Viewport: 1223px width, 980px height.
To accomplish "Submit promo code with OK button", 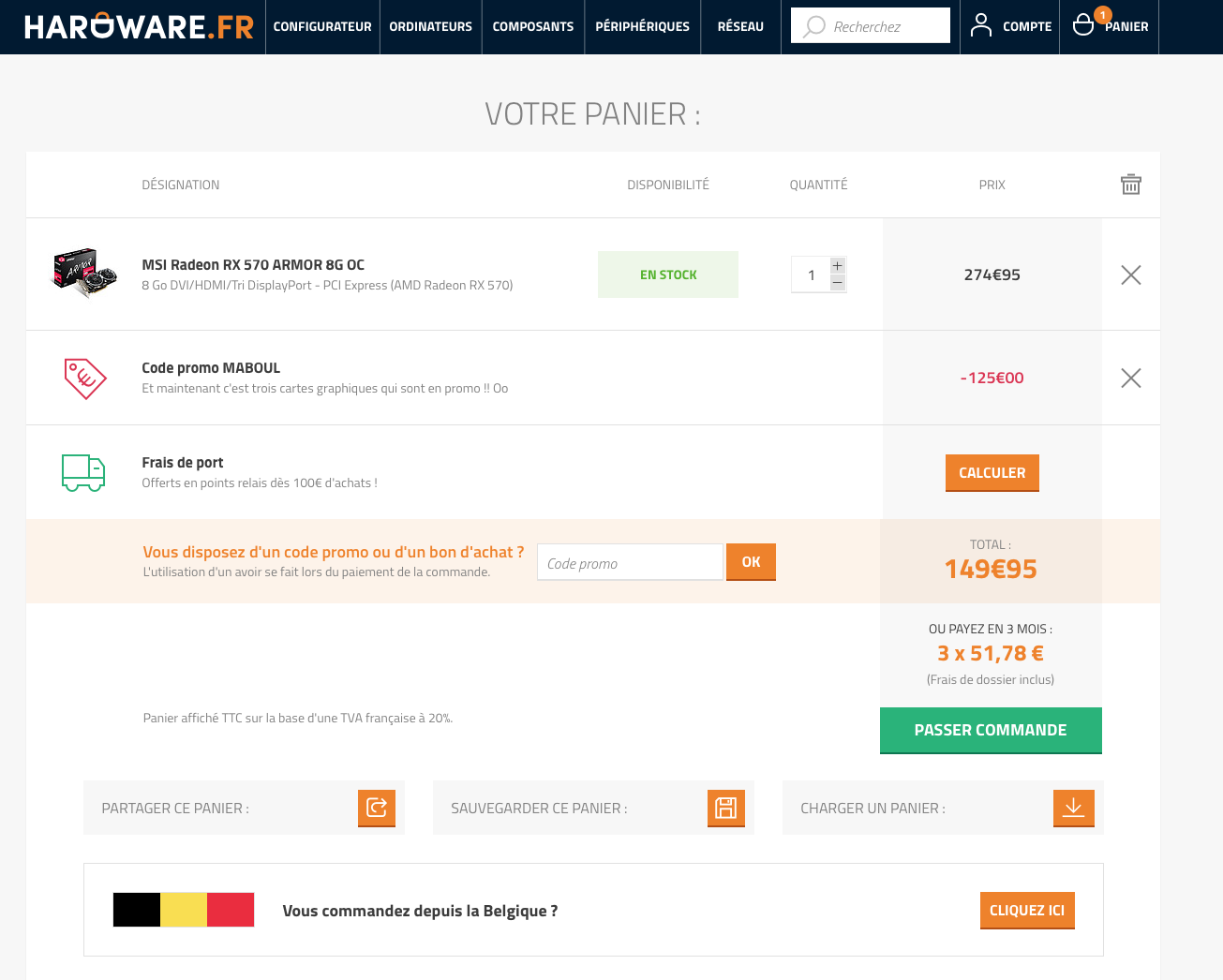I will click(751, 562).
